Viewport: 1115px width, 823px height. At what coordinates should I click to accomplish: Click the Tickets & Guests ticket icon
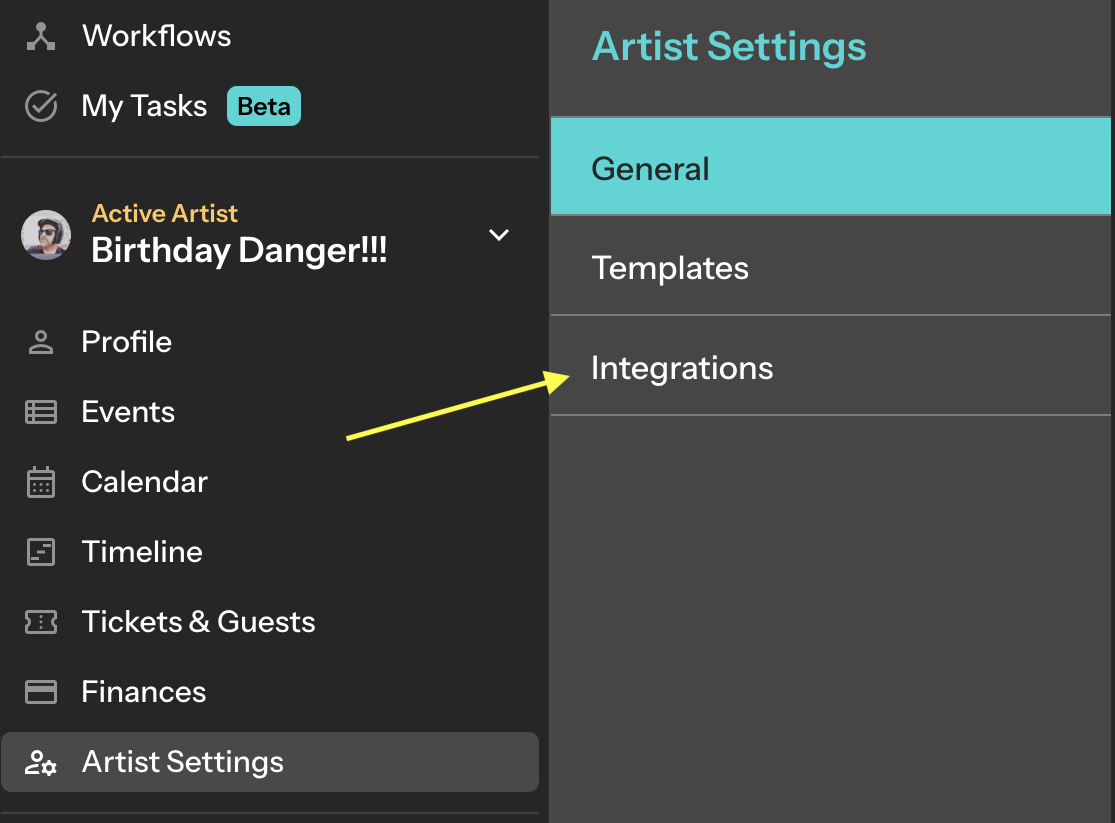tap(41, 622)
